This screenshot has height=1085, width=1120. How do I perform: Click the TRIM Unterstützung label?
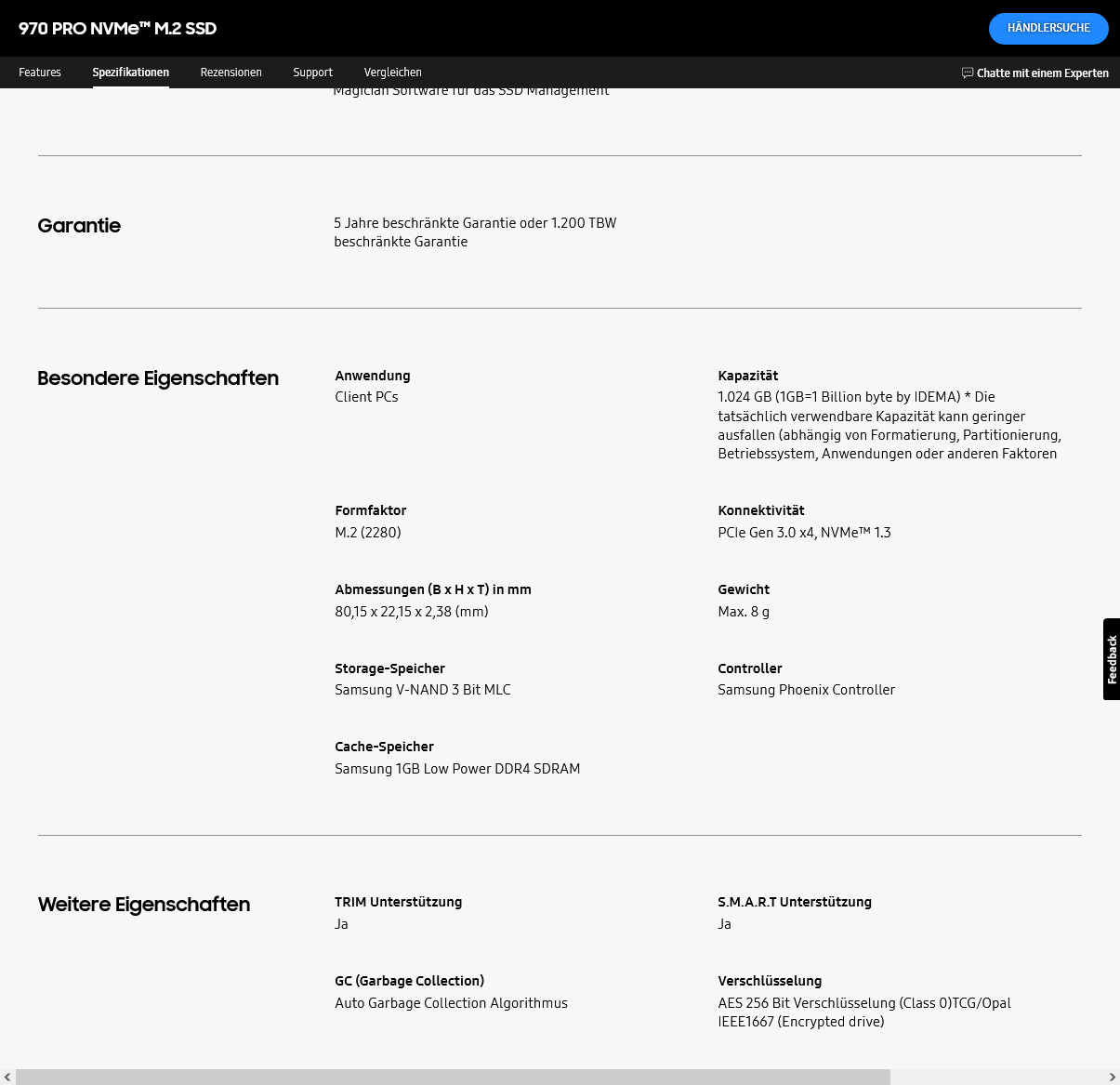398,902
